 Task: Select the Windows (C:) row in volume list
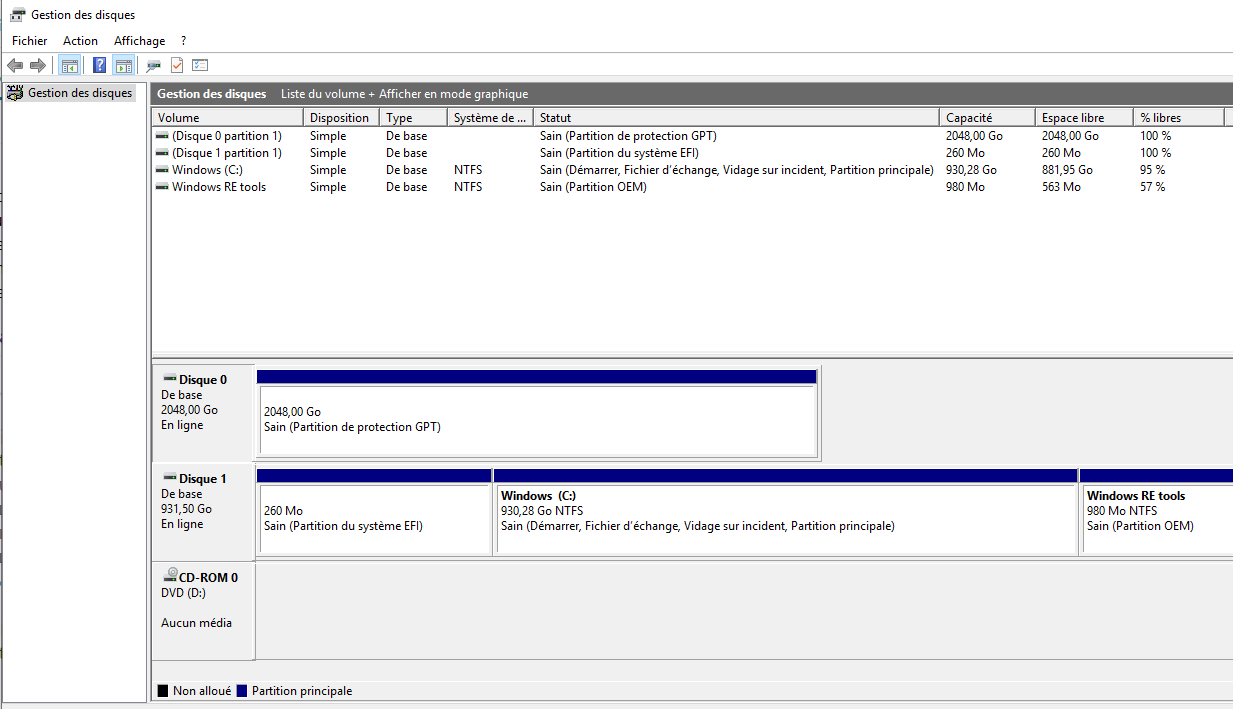click(x=207, y=170)
